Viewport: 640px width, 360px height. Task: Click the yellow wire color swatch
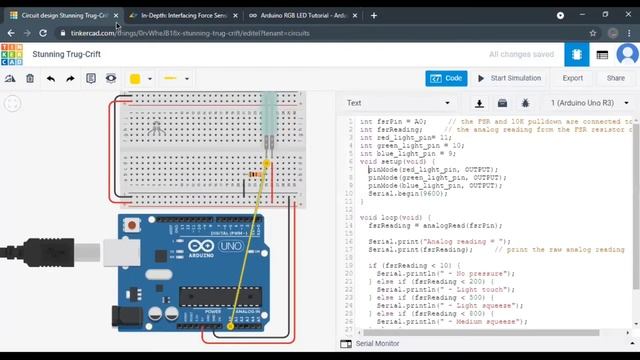tap(135, 79)
